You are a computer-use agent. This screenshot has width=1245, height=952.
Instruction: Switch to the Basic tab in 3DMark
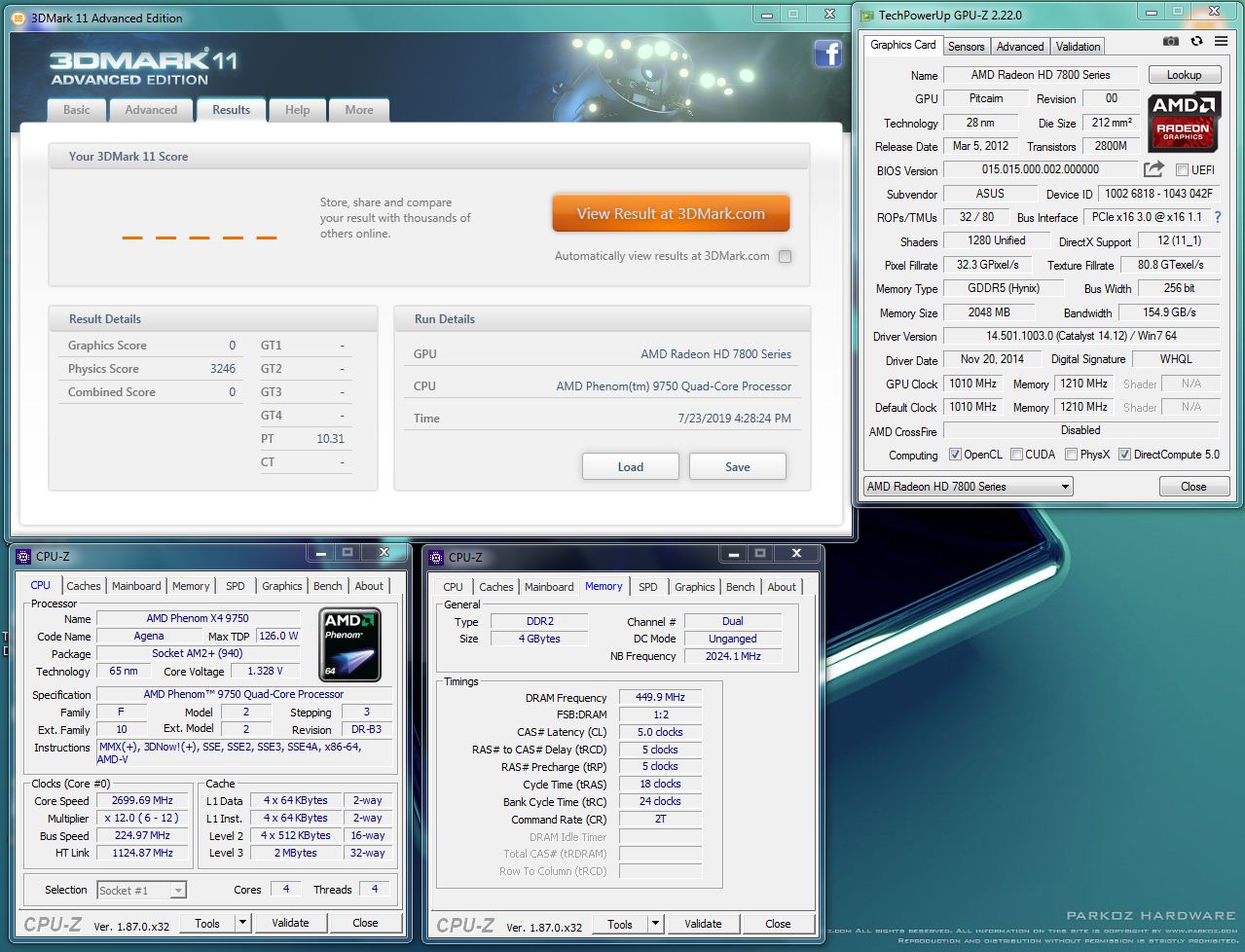(x=77, y=110)
